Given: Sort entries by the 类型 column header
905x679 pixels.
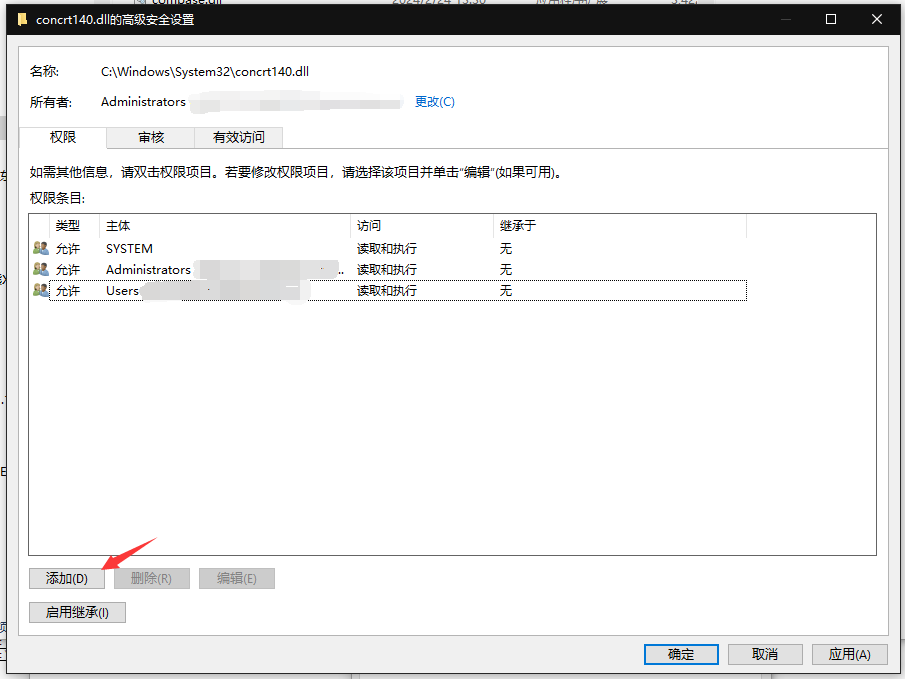Looking at the screenshot, I should (68, 226).
